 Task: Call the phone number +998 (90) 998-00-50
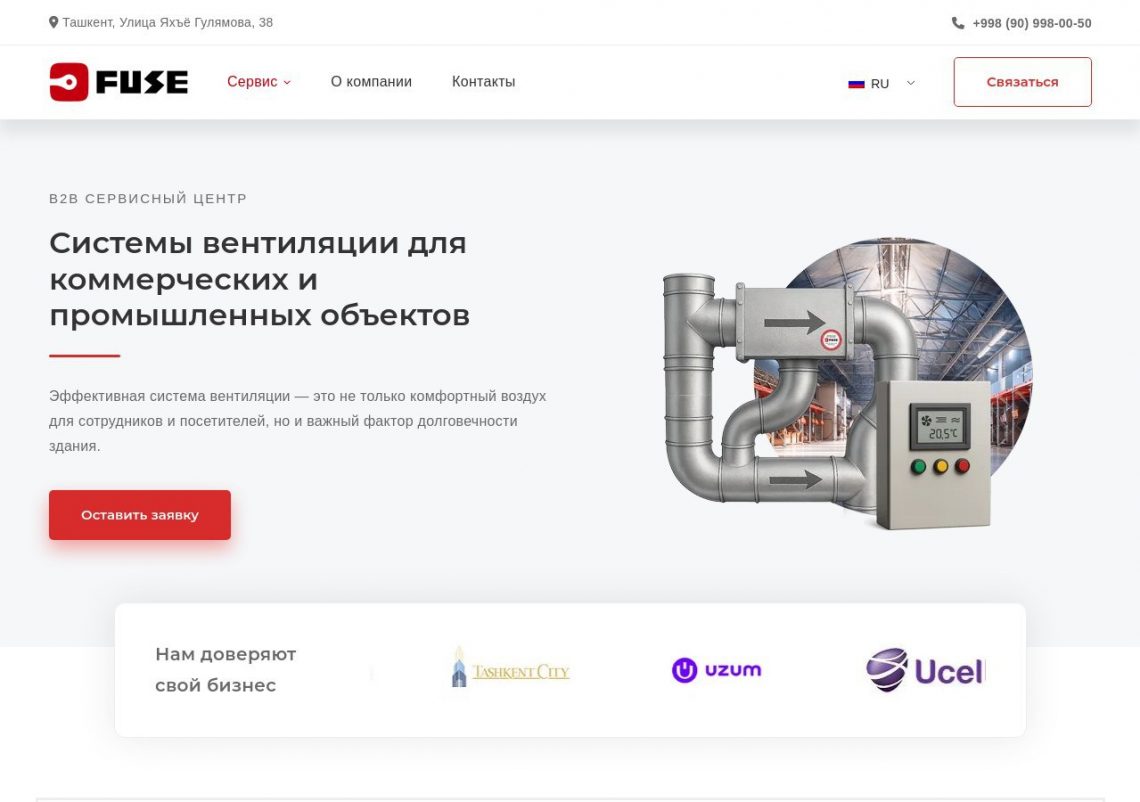[x=1032, y=23]
